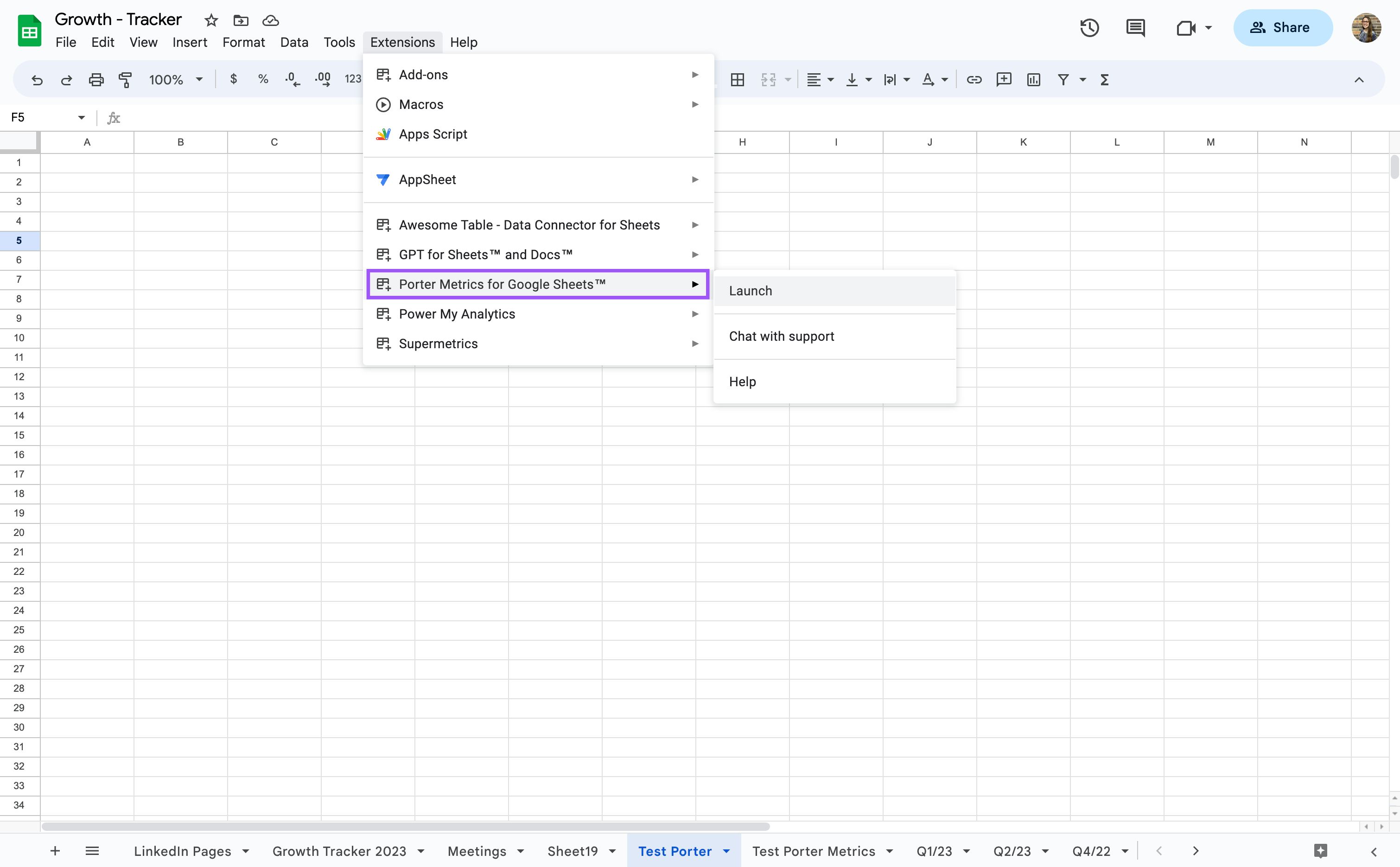Viewport: 1400px width, 867px height.
Task: Open the Test Porter tab dropdown arrow
Action: pyautogui.click(x=727, y=851)
